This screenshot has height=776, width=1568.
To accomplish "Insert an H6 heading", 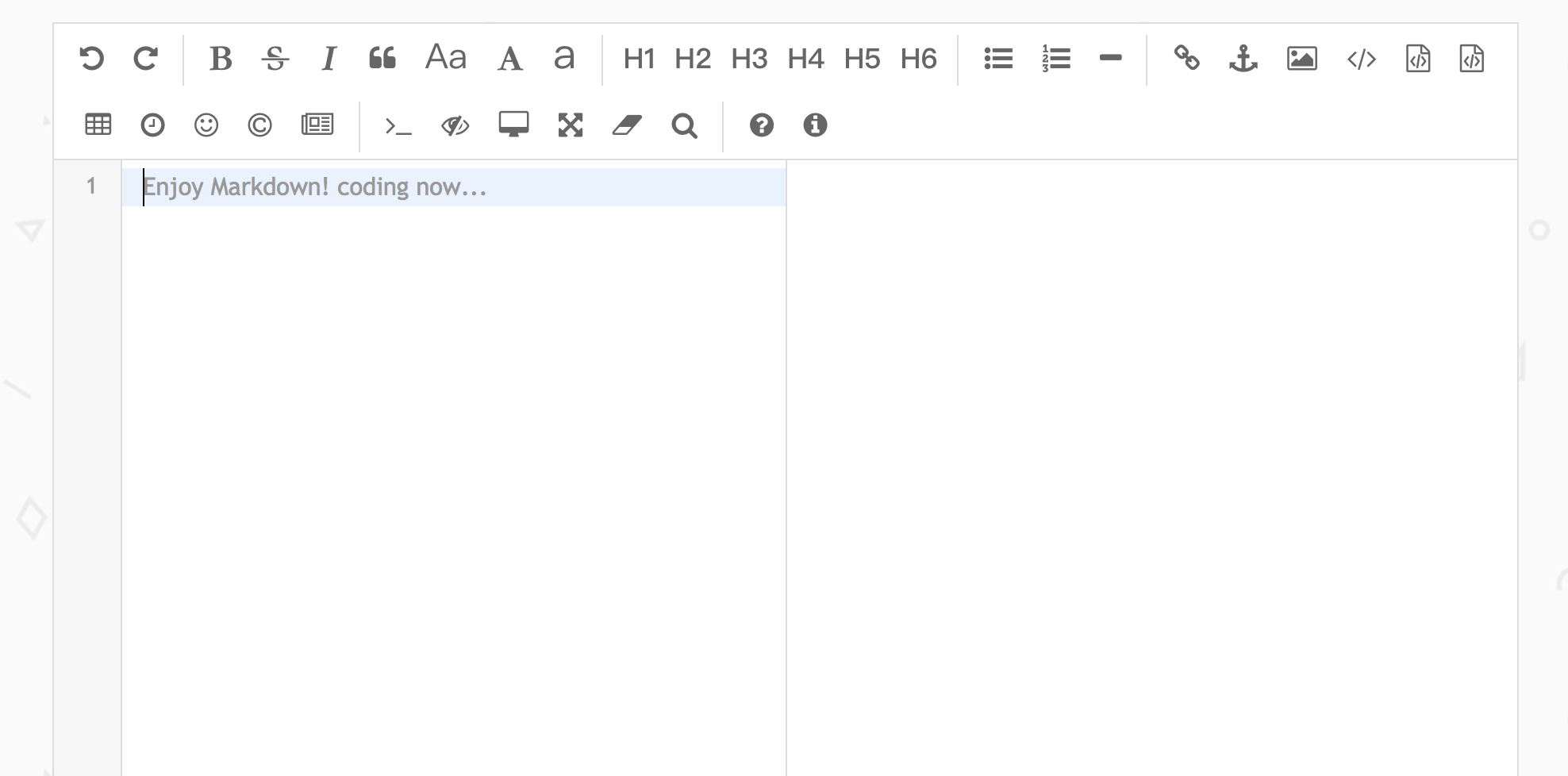I will 918,59.
